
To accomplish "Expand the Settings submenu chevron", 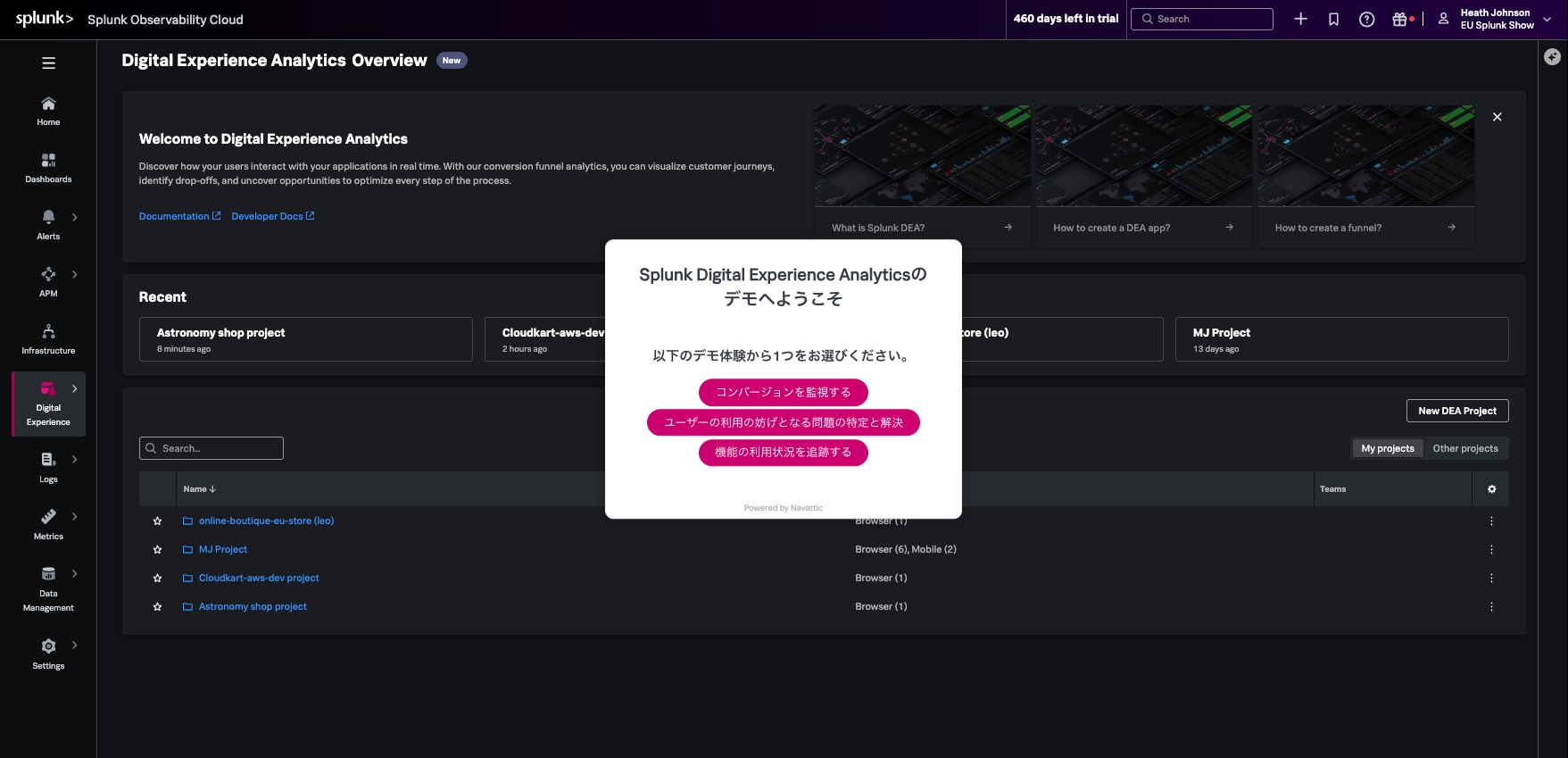I will point(75,645).
